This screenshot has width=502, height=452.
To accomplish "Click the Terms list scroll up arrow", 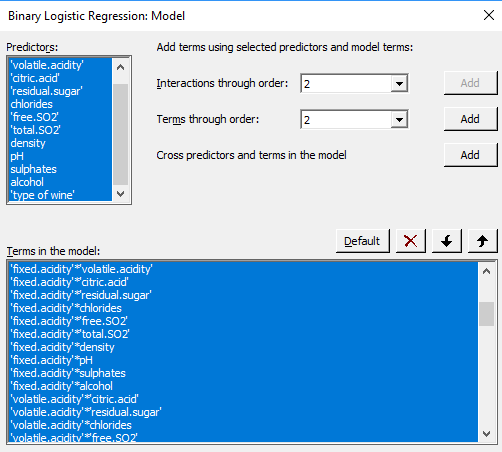I will [486, 271].
